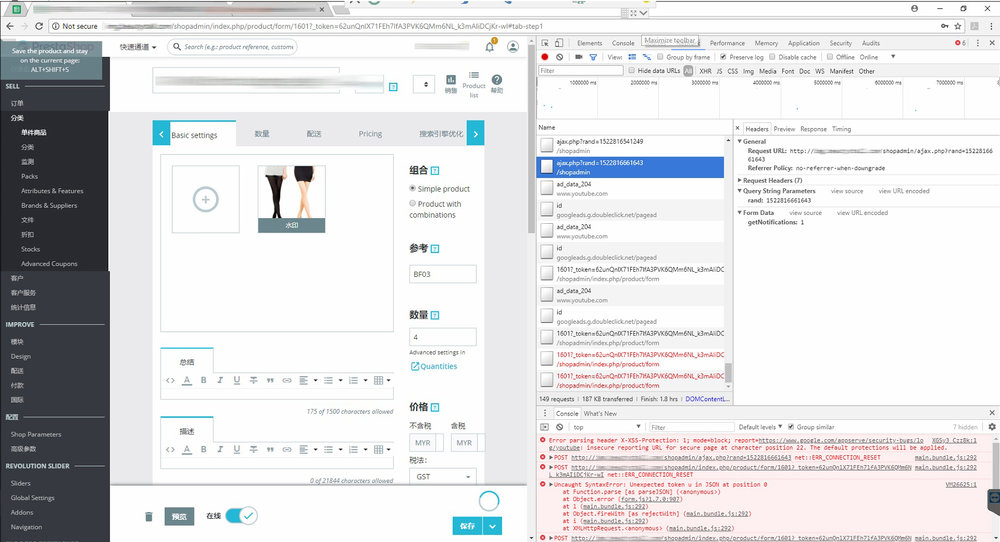Click the 预览 preview button

tap(179, 516)
